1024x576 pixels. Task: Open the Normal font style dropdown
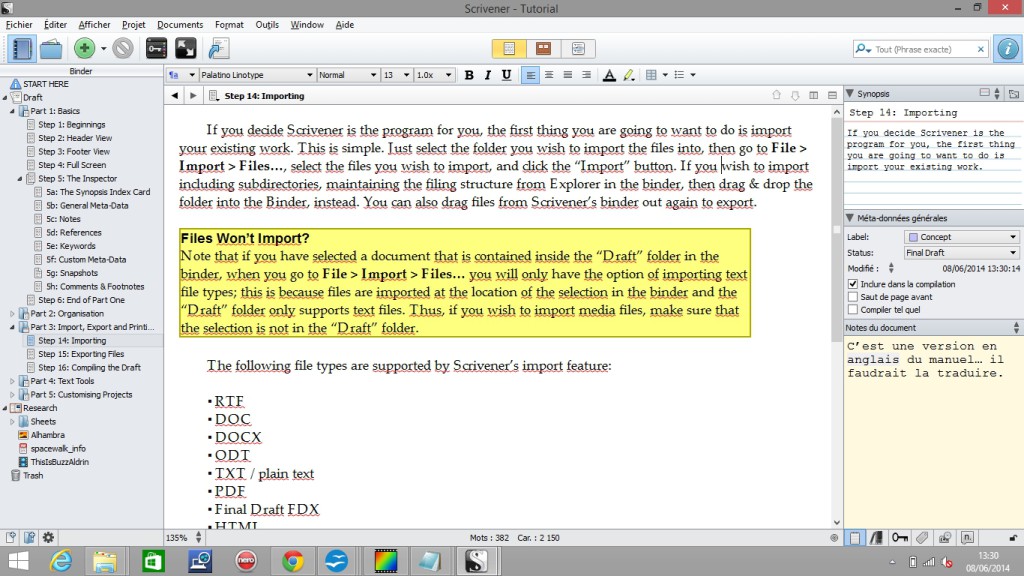click(x=347, y=75)
